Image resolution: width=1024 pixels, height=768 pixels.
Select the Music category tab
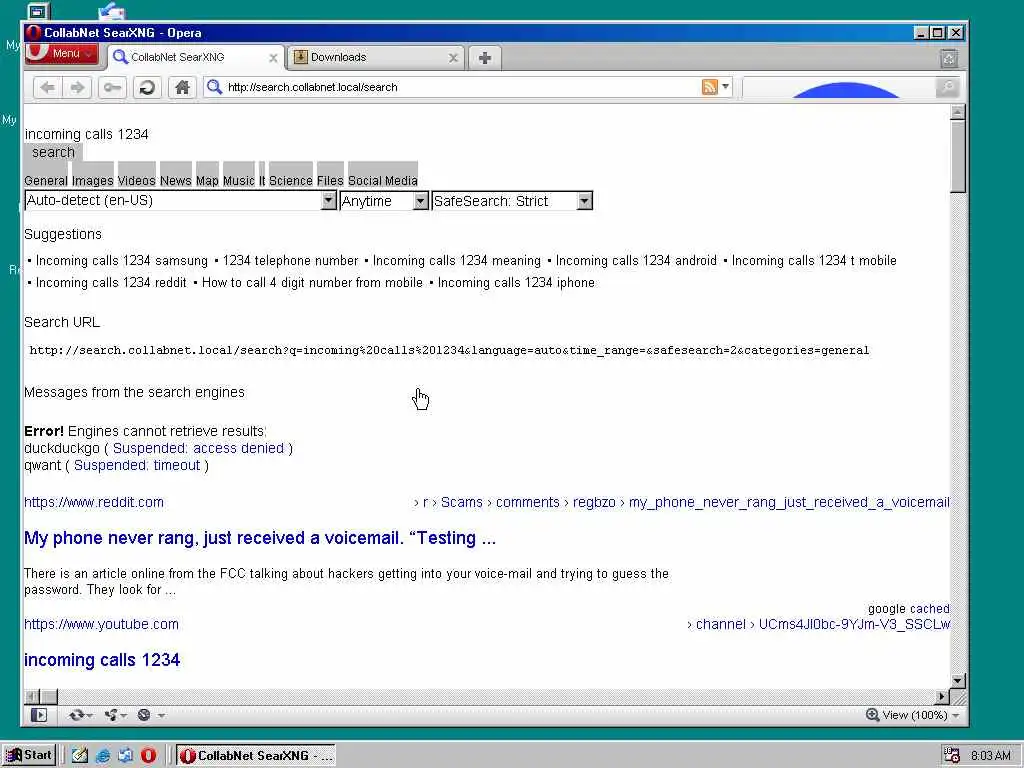coord(238,180)
